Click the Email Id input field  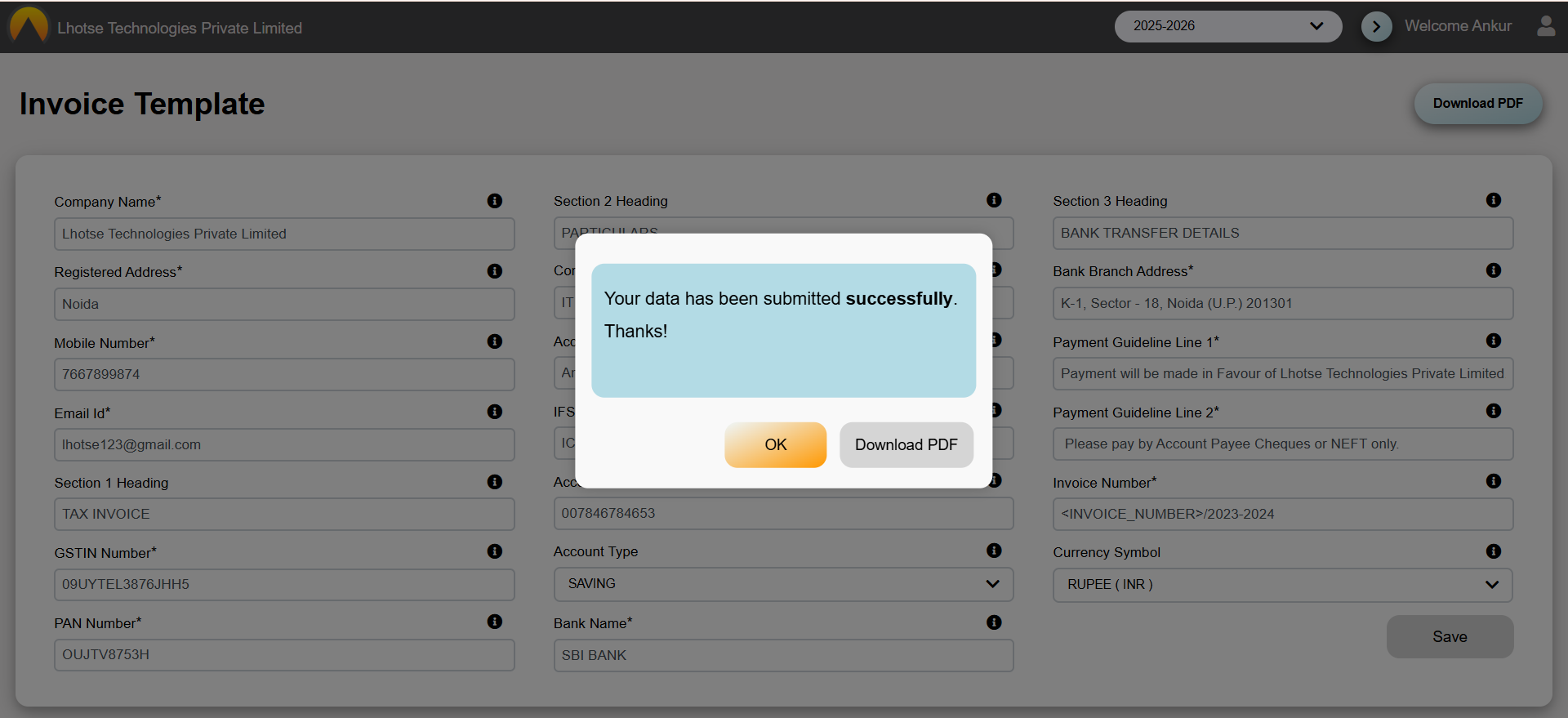(x=284, y=444)
